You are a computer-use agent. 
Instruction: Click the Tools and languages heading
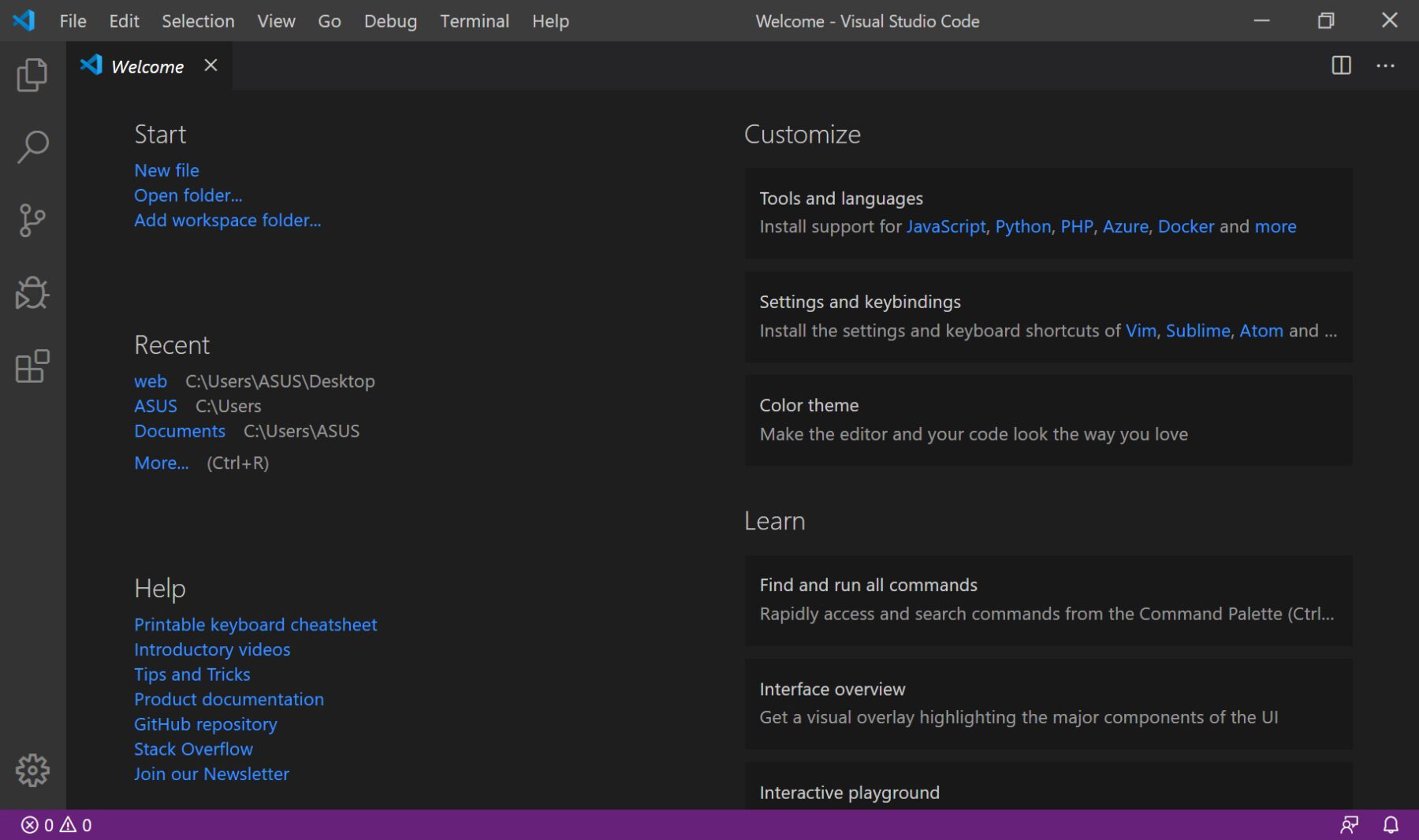pos(841,199)
